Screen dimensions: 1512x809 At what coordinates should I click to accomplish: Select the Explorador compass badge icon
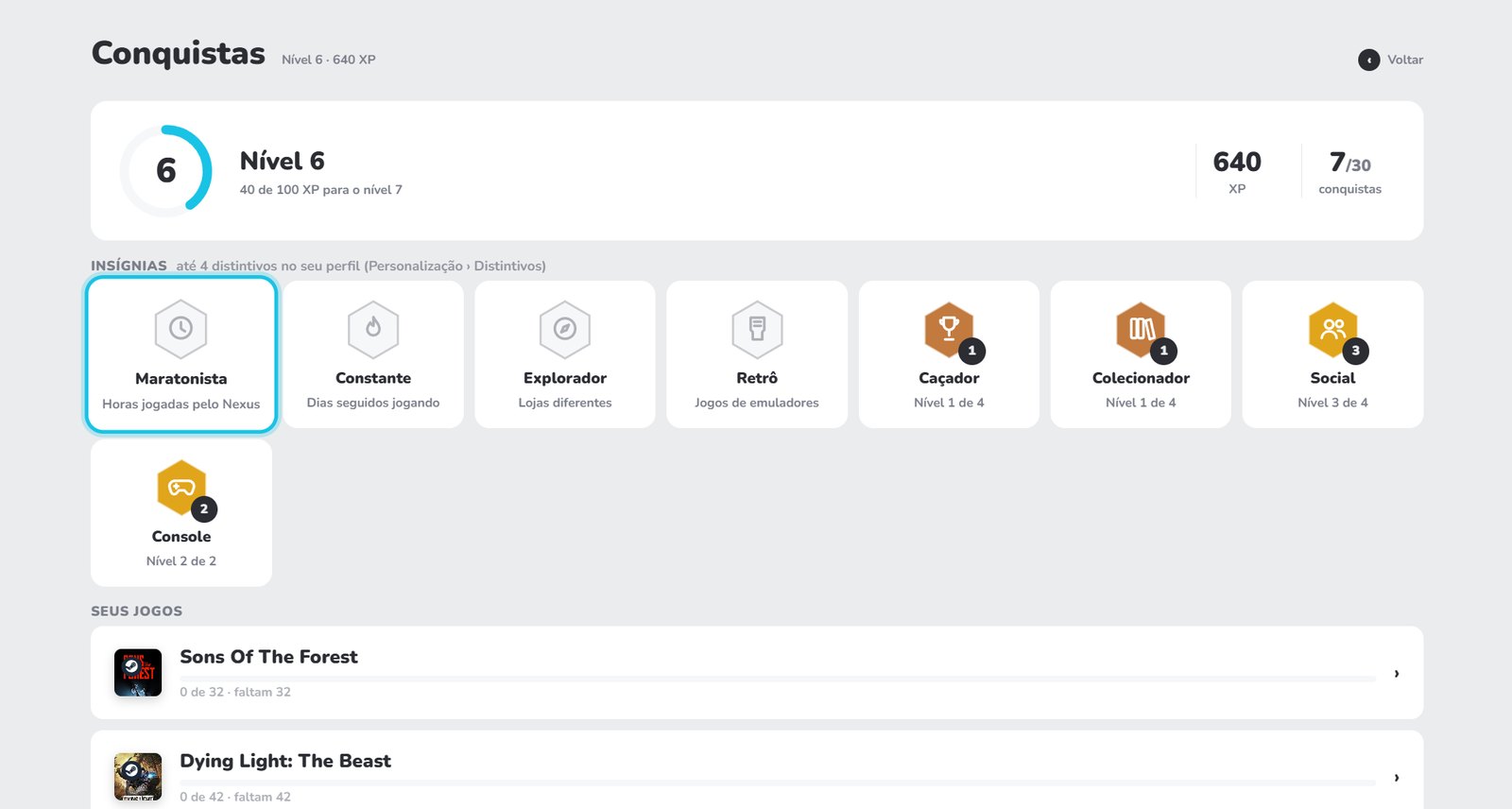(x=565, y=329)
